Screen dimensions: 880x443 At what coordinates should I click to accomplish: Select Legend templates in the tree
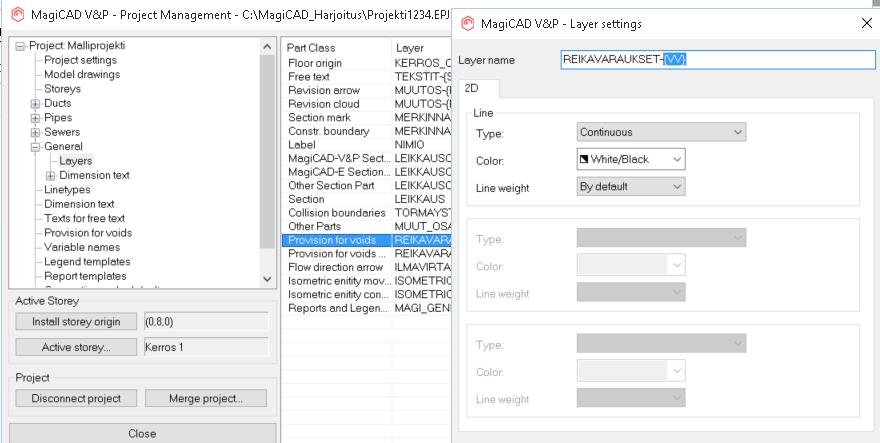click(87, 262)
